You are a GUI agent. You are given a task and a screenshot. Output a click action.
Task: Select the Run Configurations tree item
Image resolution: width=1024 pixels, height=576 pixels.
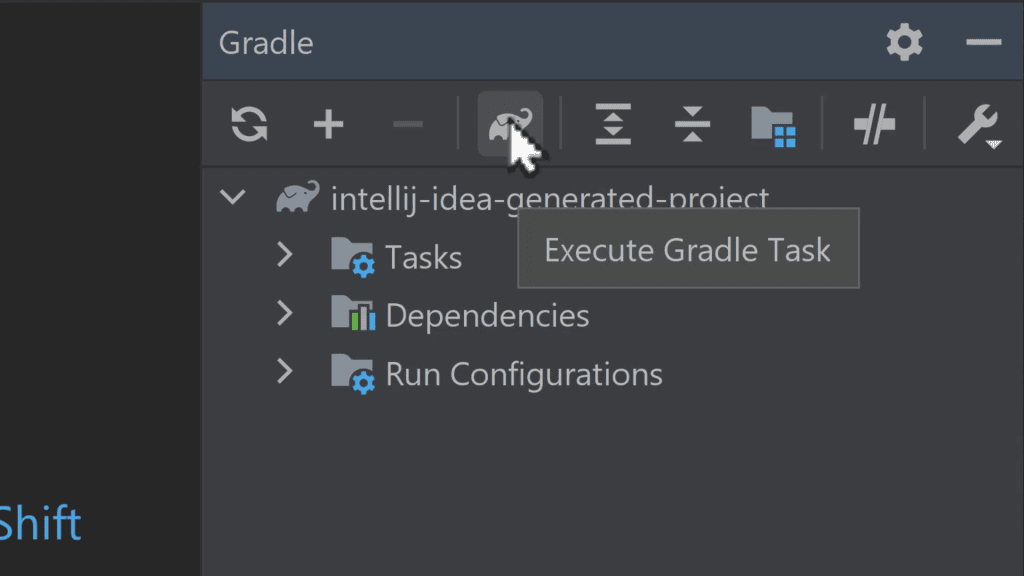[x=523, y=375]
